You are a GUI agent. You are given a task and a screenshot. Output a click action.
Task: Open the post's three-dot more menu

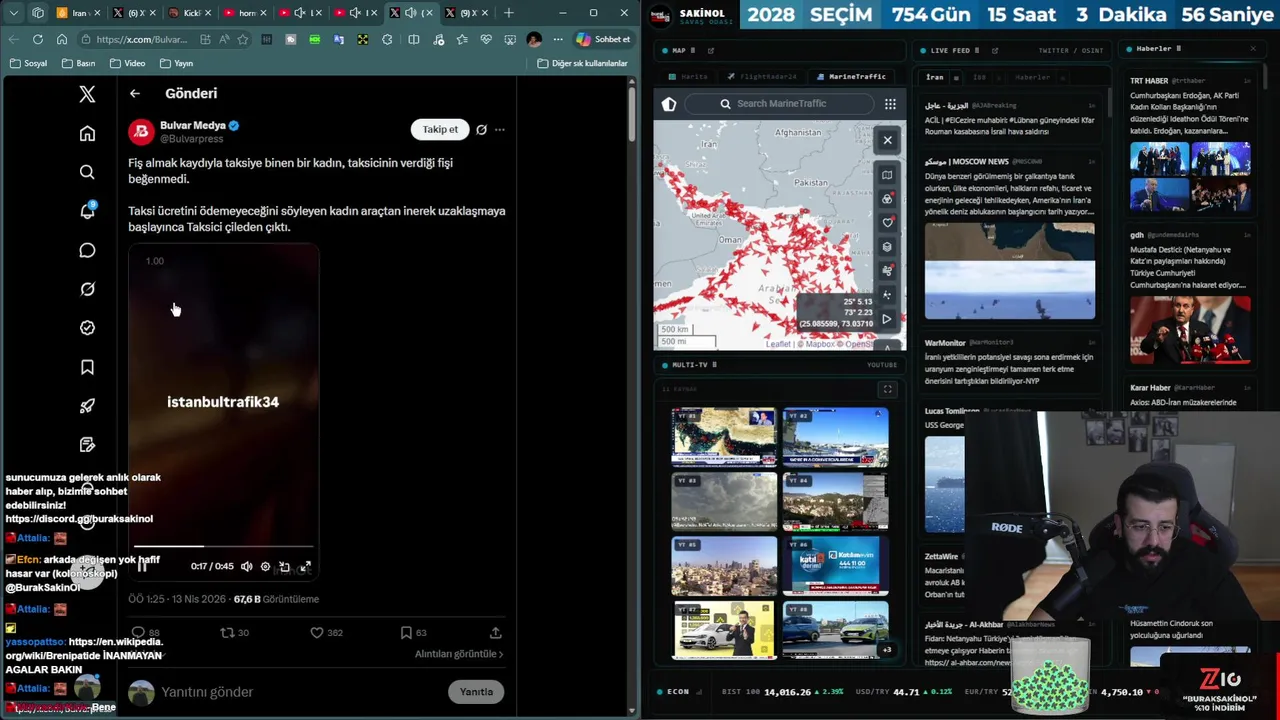point(500,129)
